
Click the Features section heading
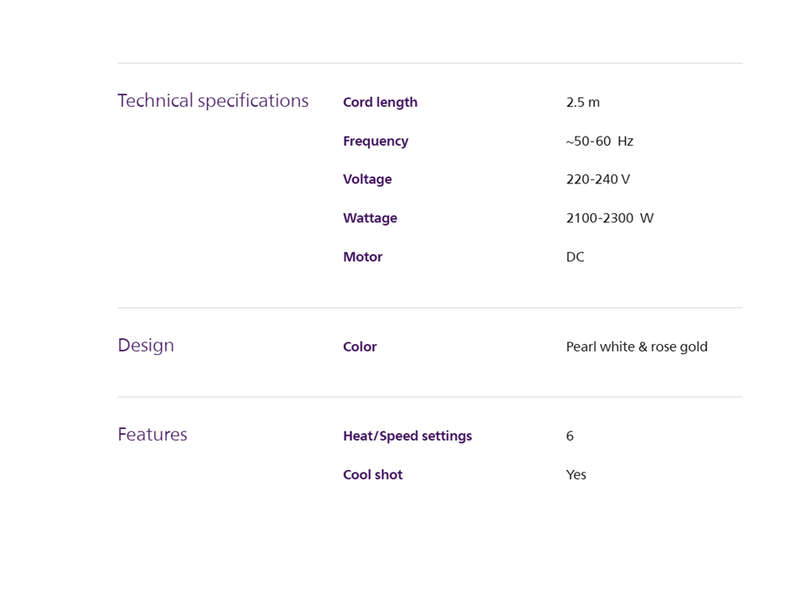tap(152, 435)
